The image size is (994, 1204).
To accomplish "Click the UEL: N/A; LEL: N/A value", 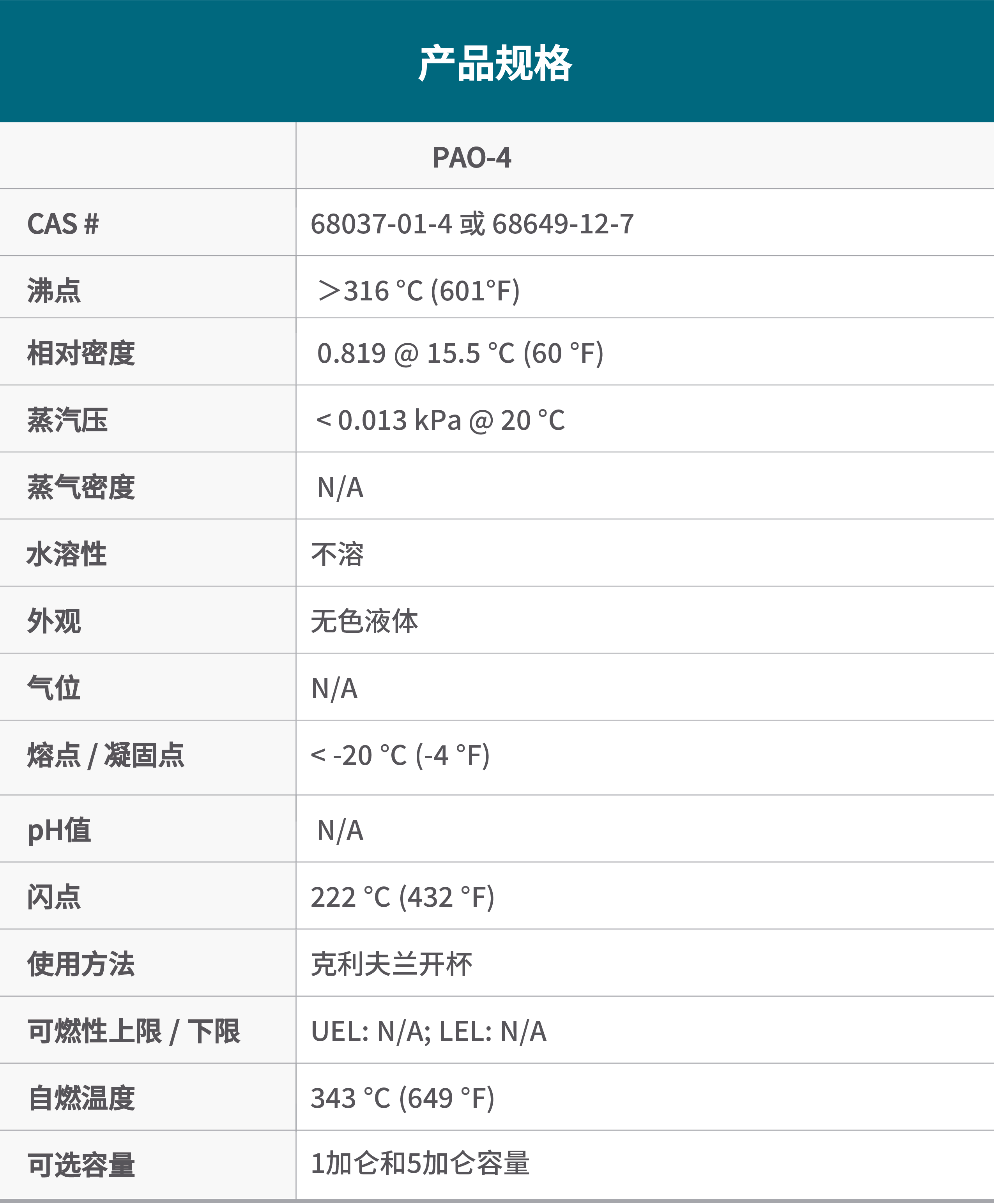I will tap(429, 1031).
